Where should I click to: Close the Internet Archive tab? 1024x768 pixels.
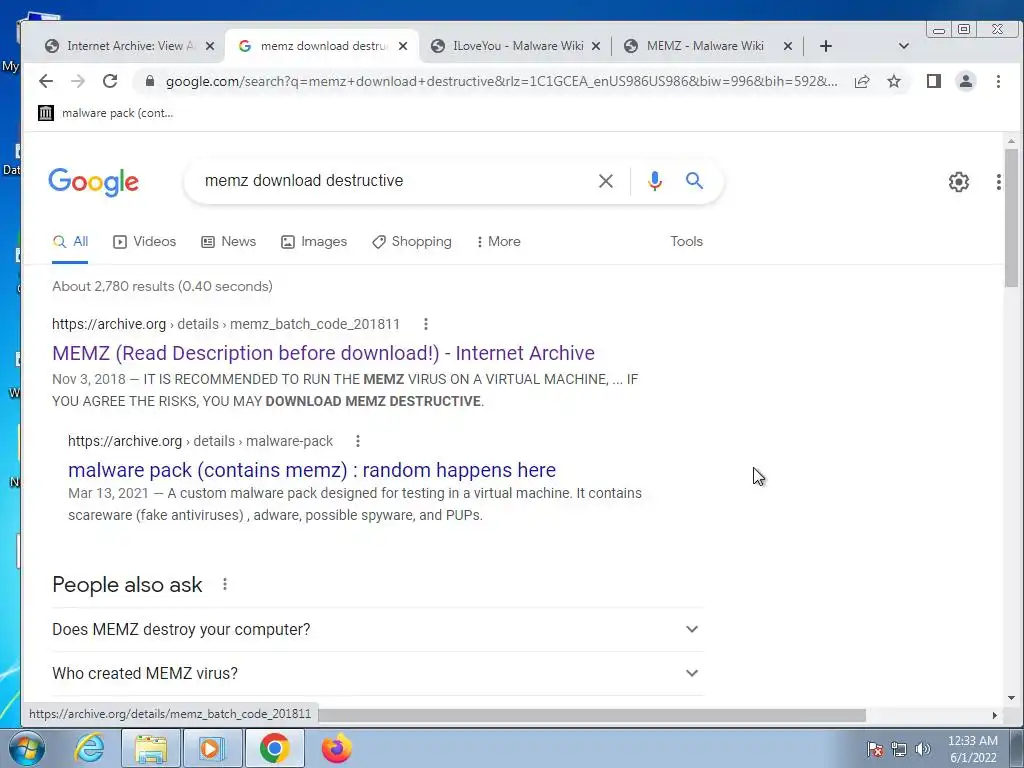(210, 46)
